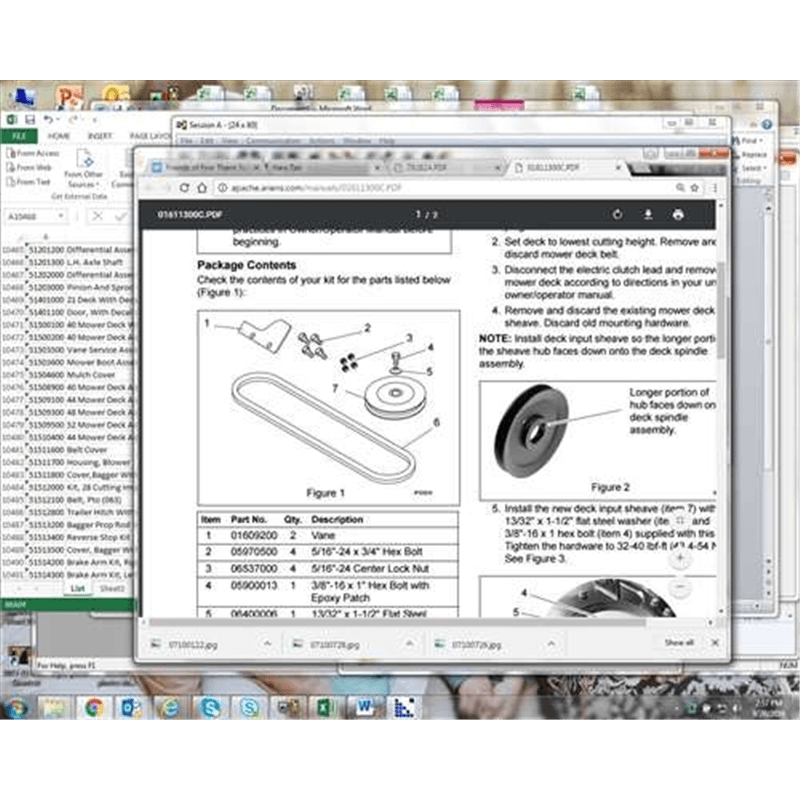
Task: Click Show all downloads
Action: point(679,642)
